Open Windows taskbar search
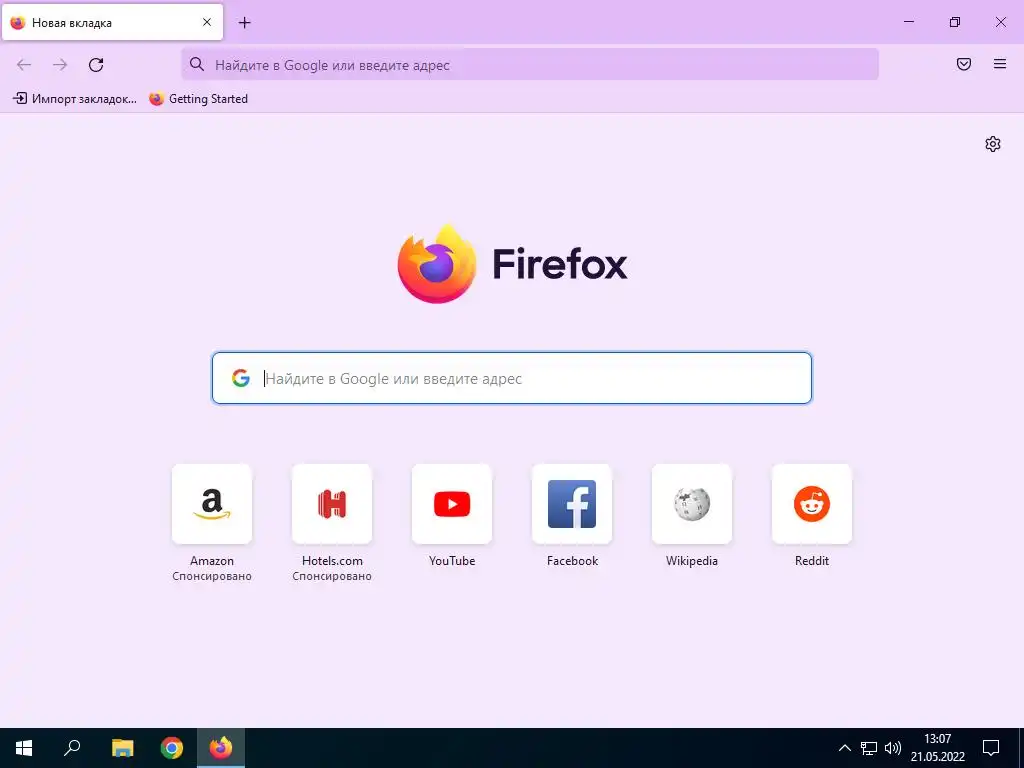Image resolution: width=1024 pixels, height=768 pixels. 72,748
